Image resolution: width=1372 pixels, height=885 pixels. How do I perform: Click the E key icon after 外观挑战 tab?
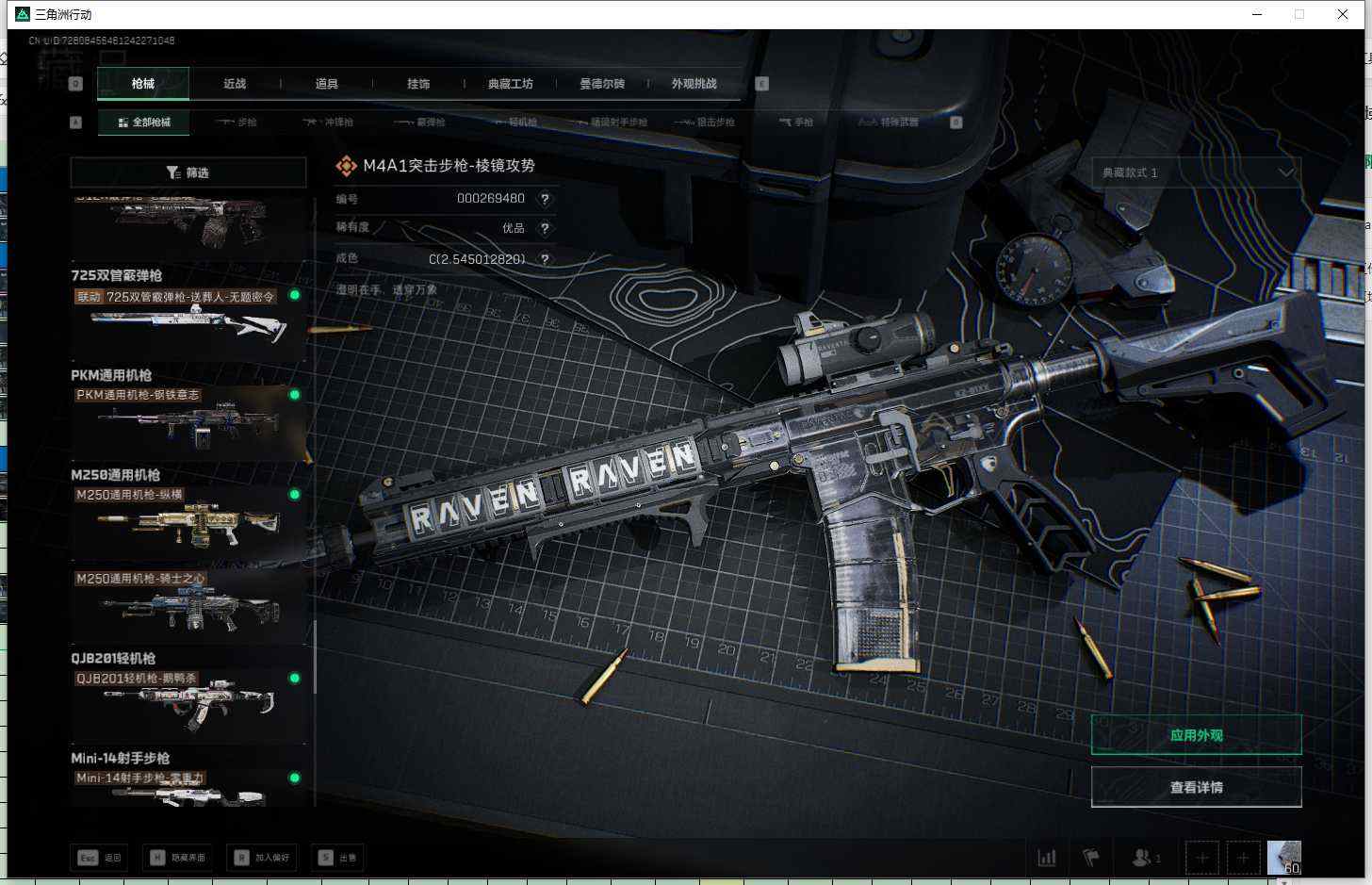tap(762, 84)
